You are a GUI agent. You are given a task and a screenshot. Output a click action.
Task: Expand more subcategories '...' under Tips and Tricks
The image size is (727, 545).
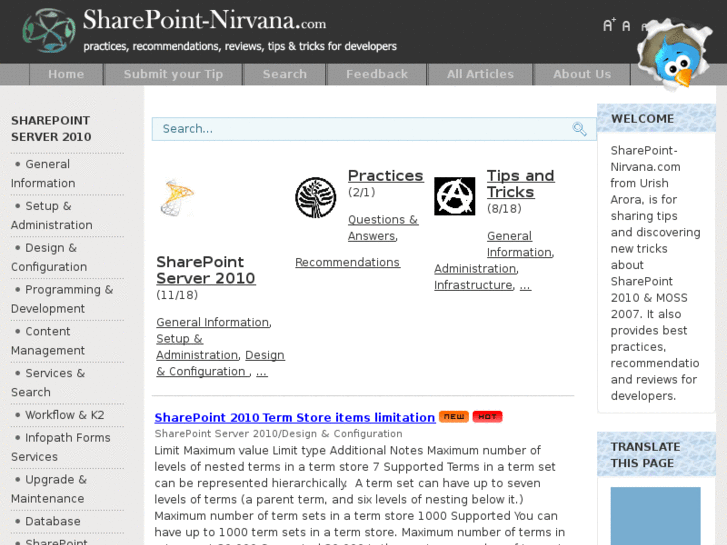click(525, 285)
